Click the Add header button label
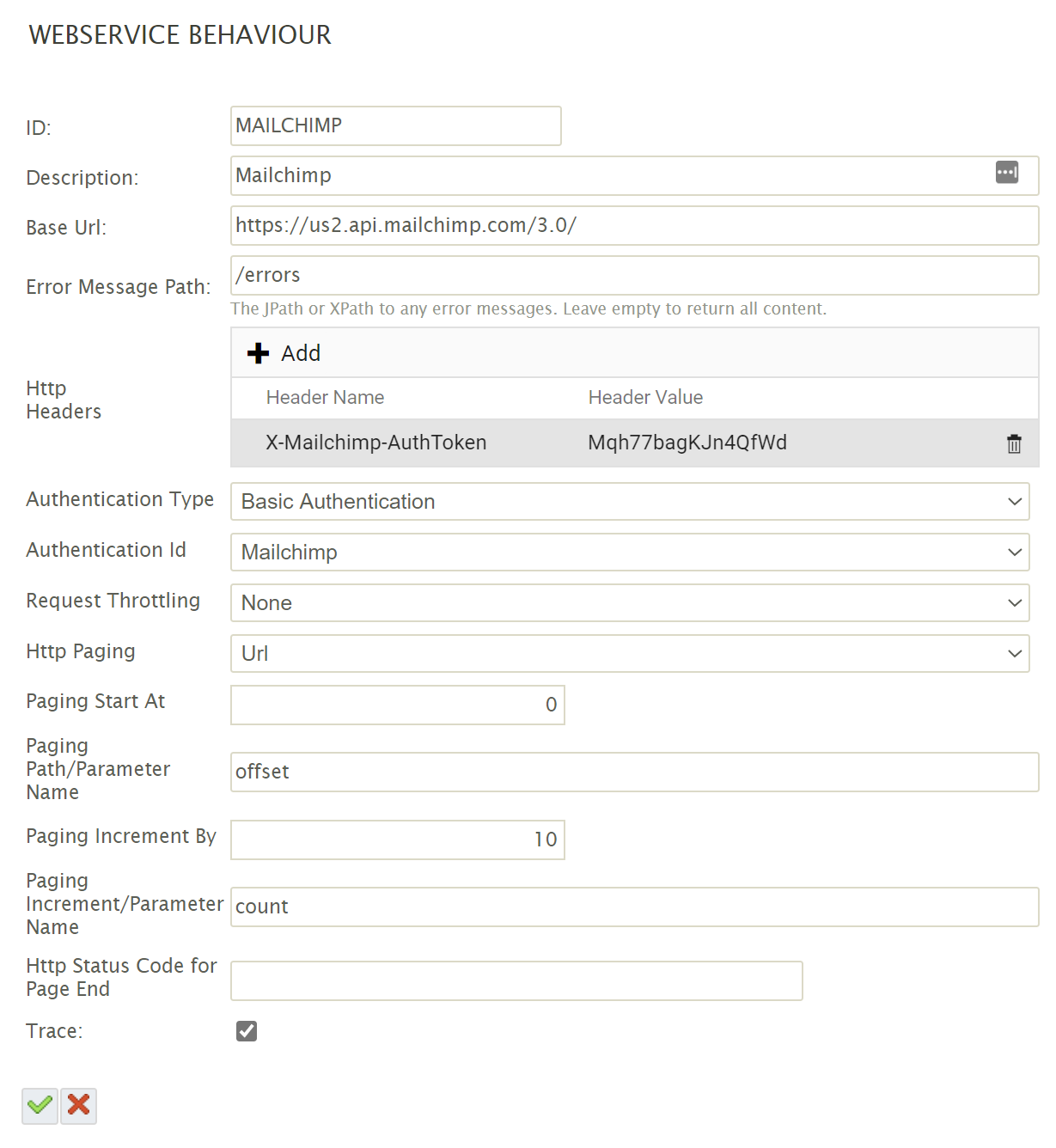1056x1148 pixels. [301, 353]
